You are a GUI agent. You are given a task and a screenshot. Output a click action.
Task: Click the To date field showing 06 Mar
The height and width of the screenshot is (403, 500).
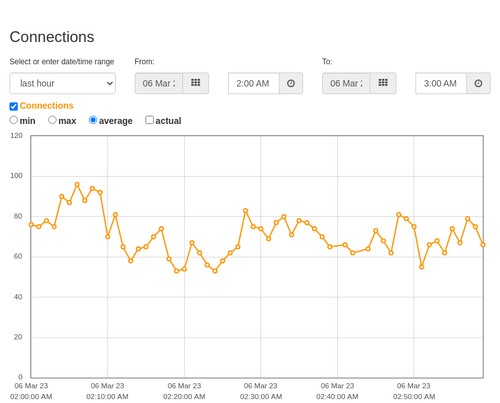pyautogui.click(x=346, y=83)
